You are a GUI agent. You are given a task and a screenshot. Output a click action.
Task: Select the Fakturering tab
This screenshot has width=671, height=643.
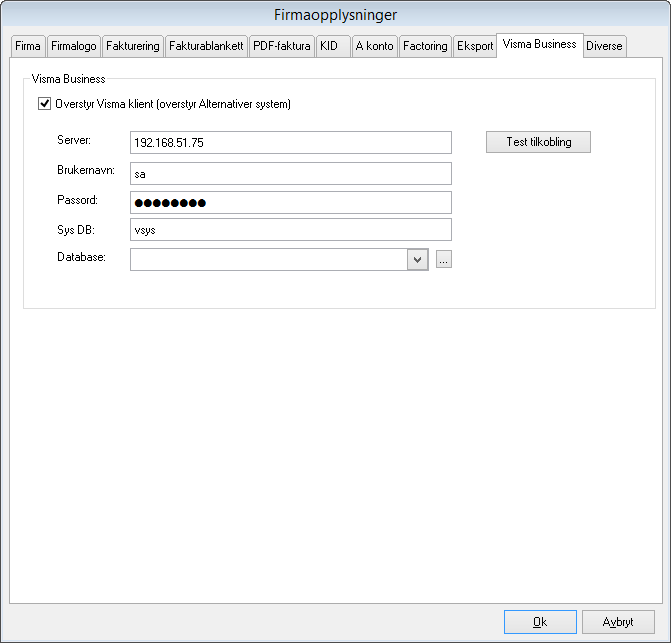[x=133, y=46]
